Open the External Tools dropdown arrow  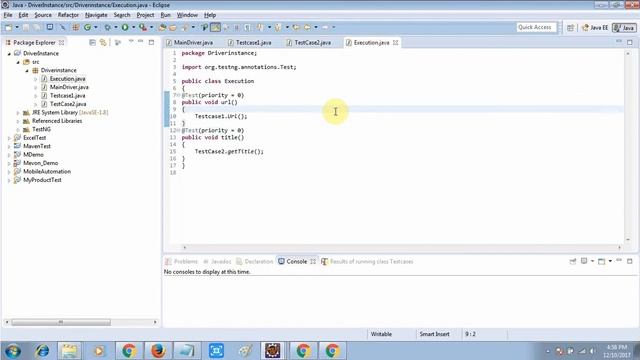pos(151,27)
